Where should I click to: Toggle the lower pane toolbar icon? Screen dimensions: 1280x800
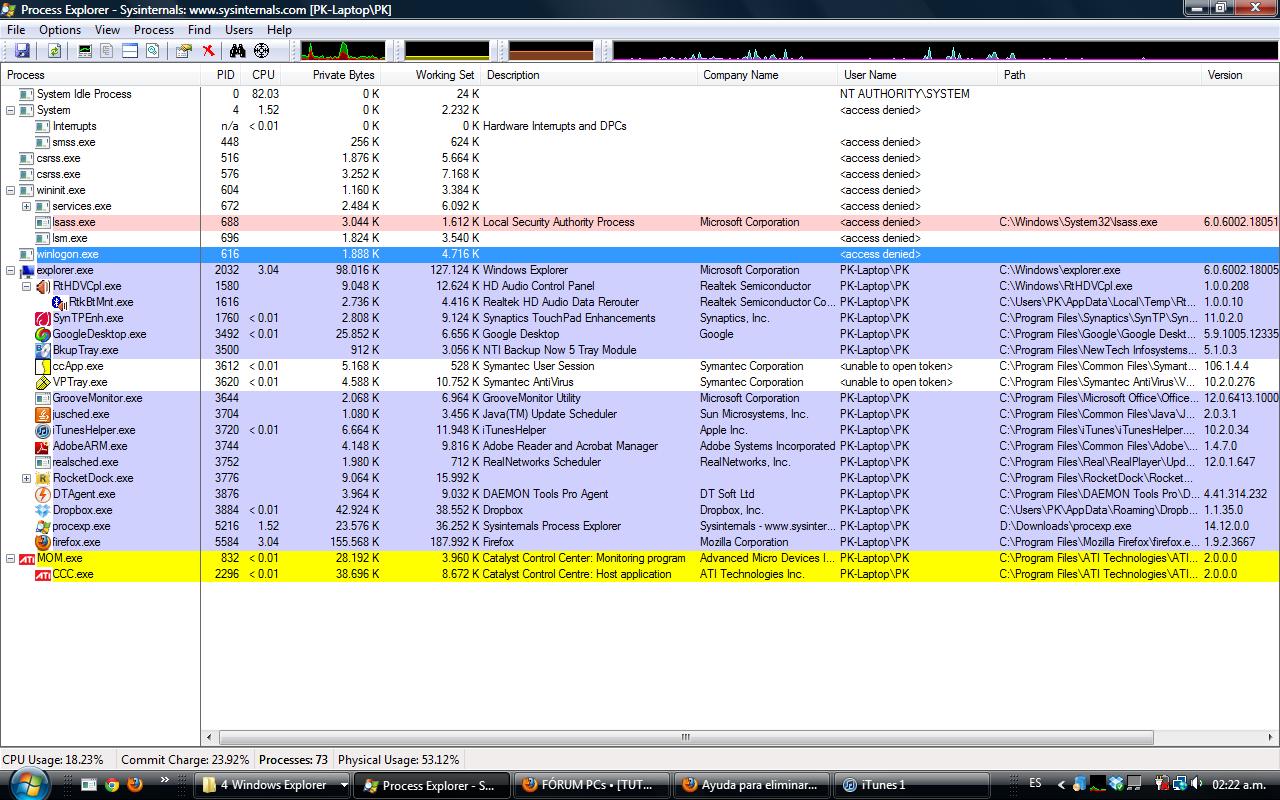(130, 51)
